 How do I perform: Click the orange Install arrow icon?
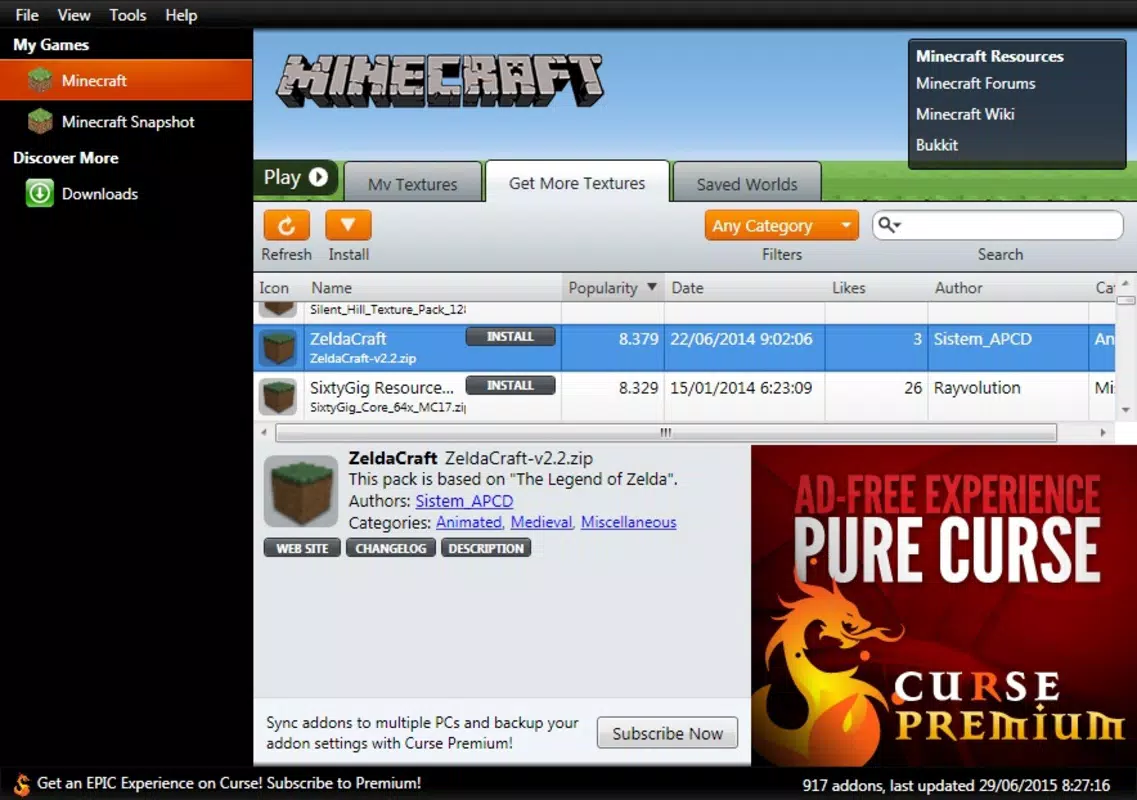(348, 225)
